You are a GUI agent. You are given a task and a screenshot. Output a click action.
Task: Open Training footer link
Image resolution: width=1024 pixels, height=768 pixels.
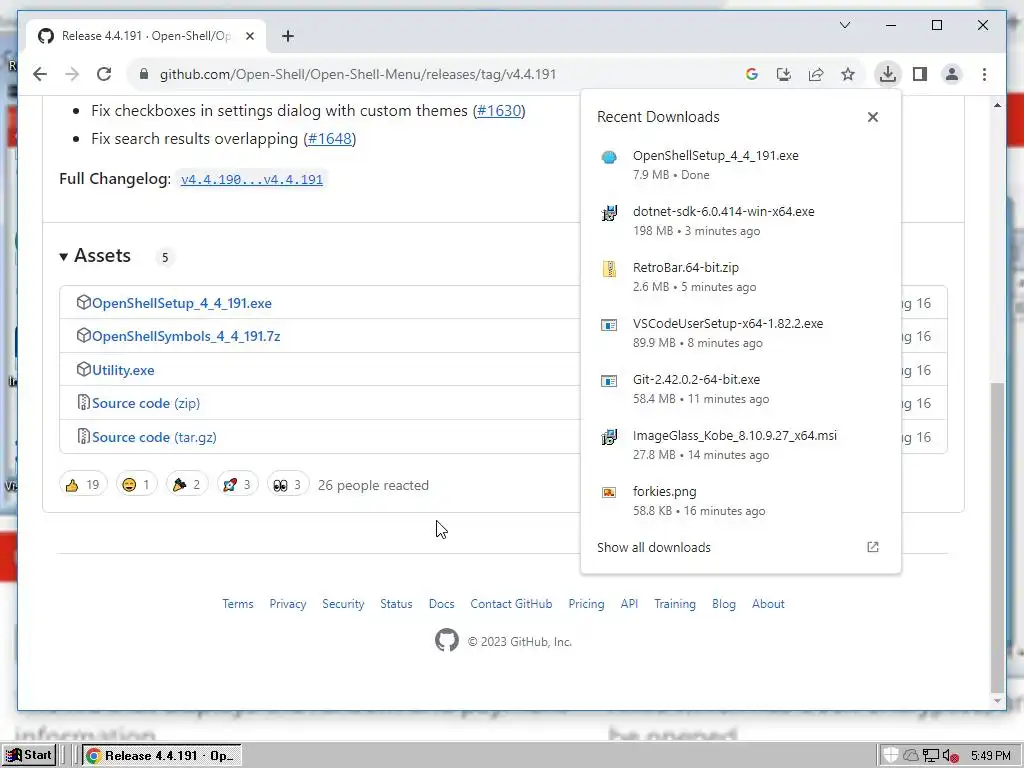tap(675, 604)
